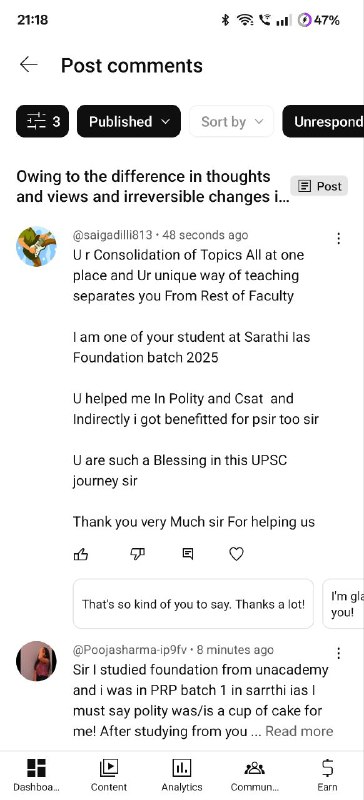Switch to the Earn tab
The width and height of the screenshot is (364, 800).
coord(327,774)
